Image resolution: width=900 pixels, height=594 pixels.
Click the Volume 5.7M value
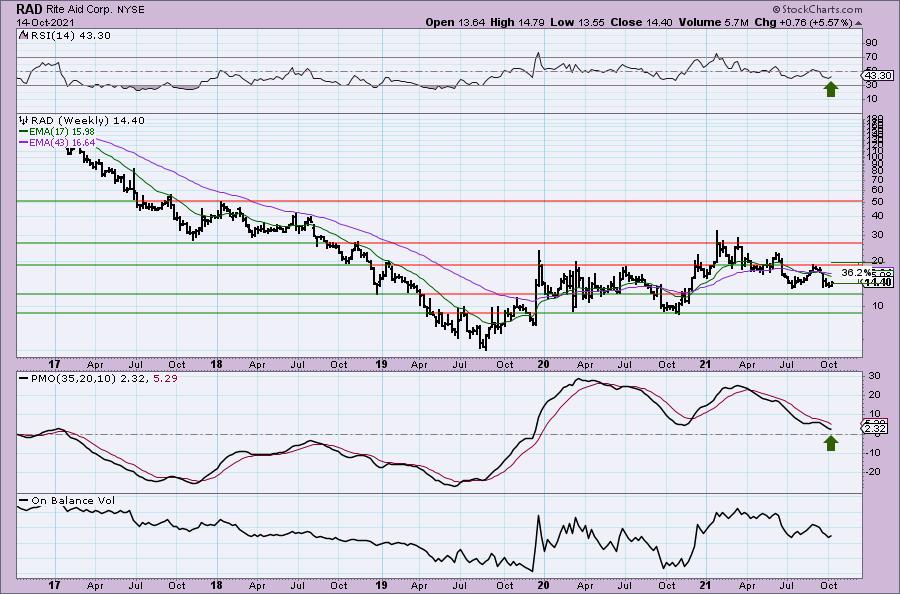(713, 22)
